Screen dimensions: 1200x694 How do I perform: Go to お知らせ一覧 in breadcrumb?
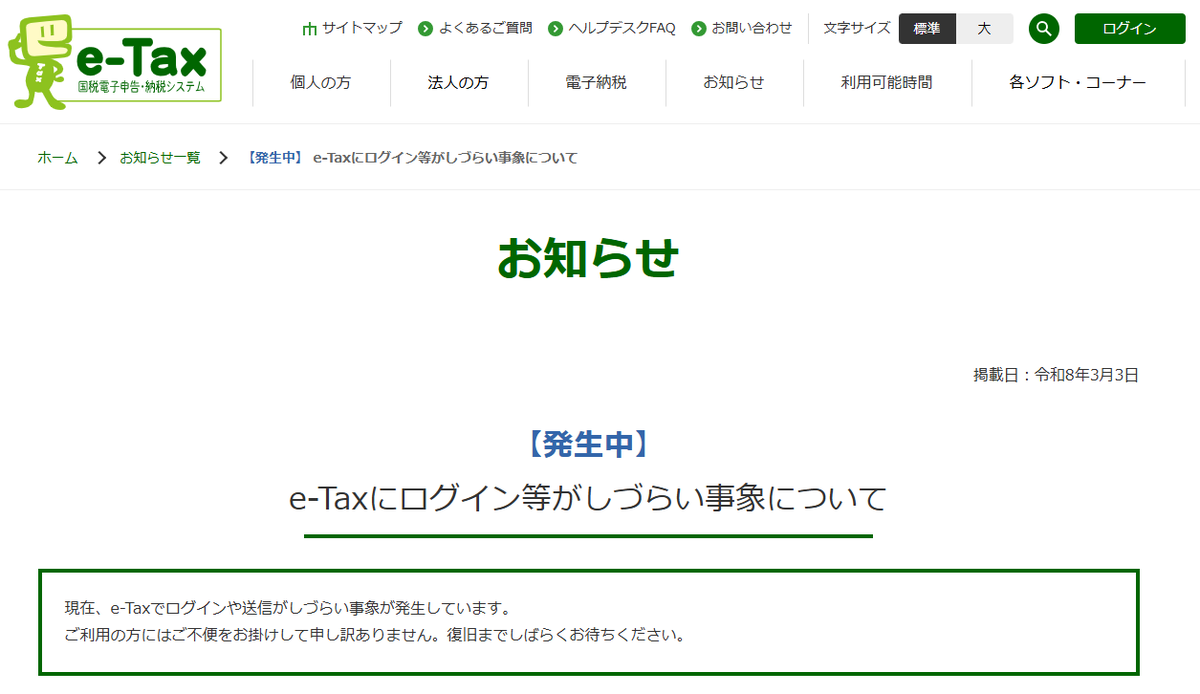pyautogui.click(x=160, y=158)
